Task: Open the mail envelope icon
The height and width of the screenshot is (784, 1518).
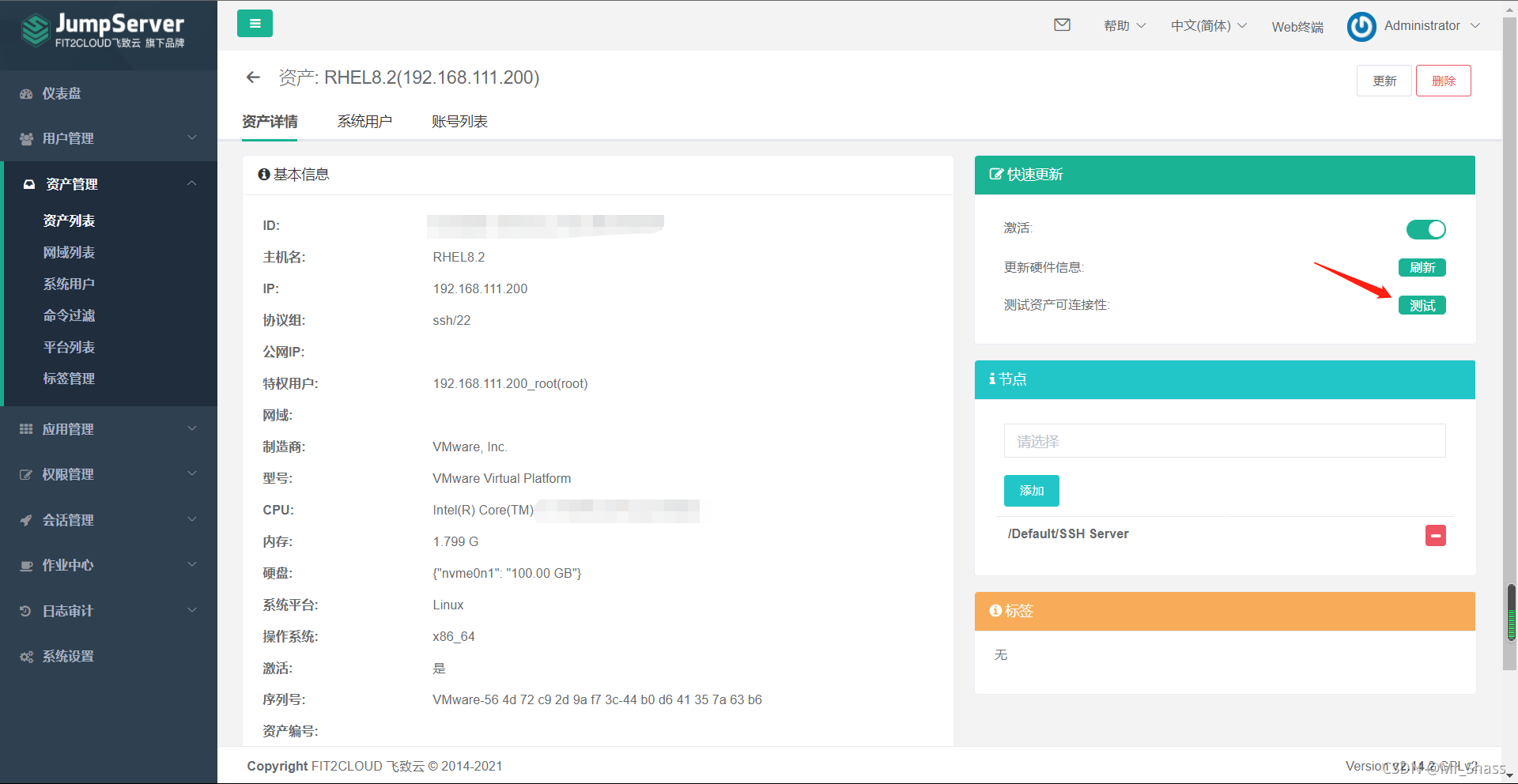Action: [x=1063, y=25]
